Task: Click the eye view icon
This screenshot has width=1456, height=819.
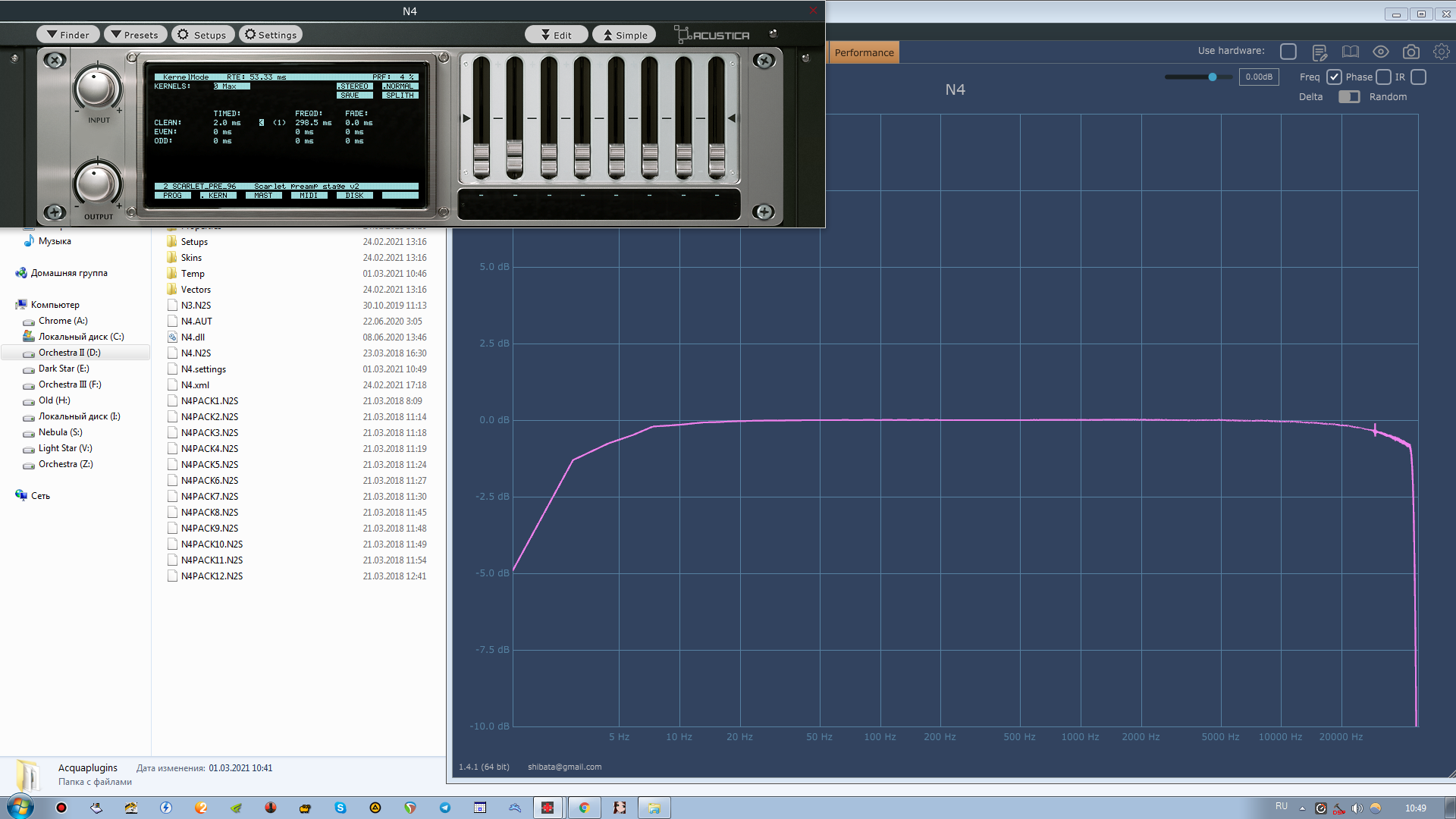Action: tap(1380, 52)
